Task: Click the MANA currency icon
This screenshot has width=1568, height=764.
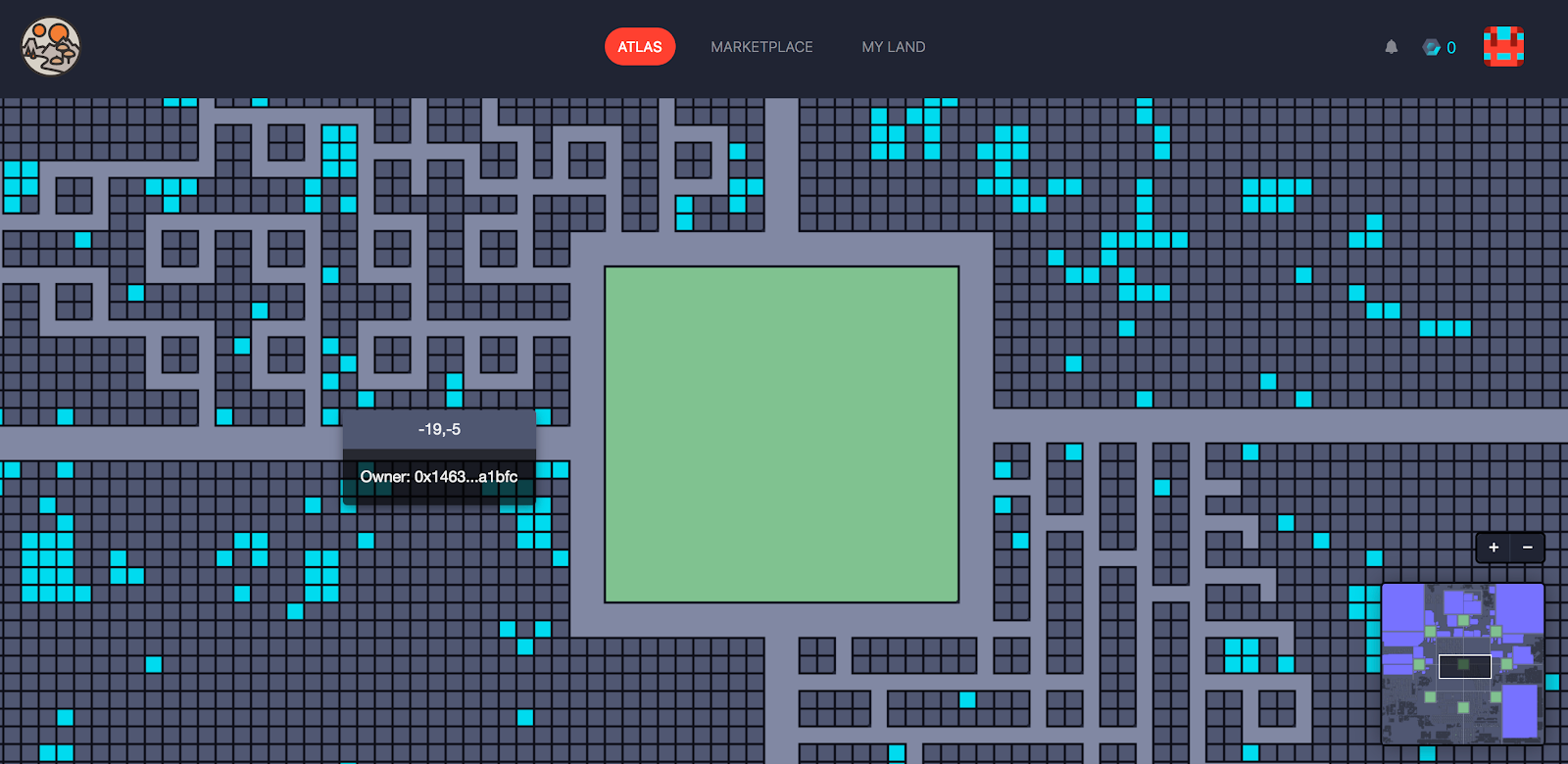Action: pos(1431,47)
